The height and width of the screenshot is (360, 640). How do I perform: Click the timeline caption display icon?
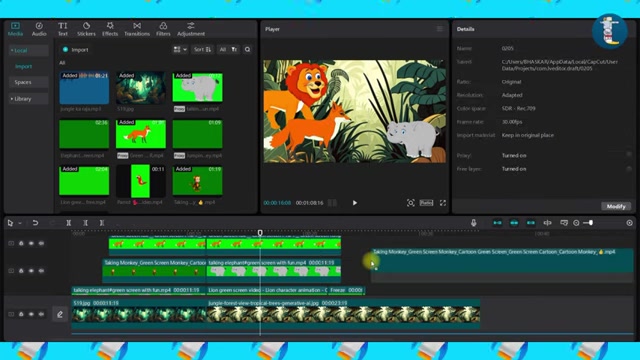564,223
